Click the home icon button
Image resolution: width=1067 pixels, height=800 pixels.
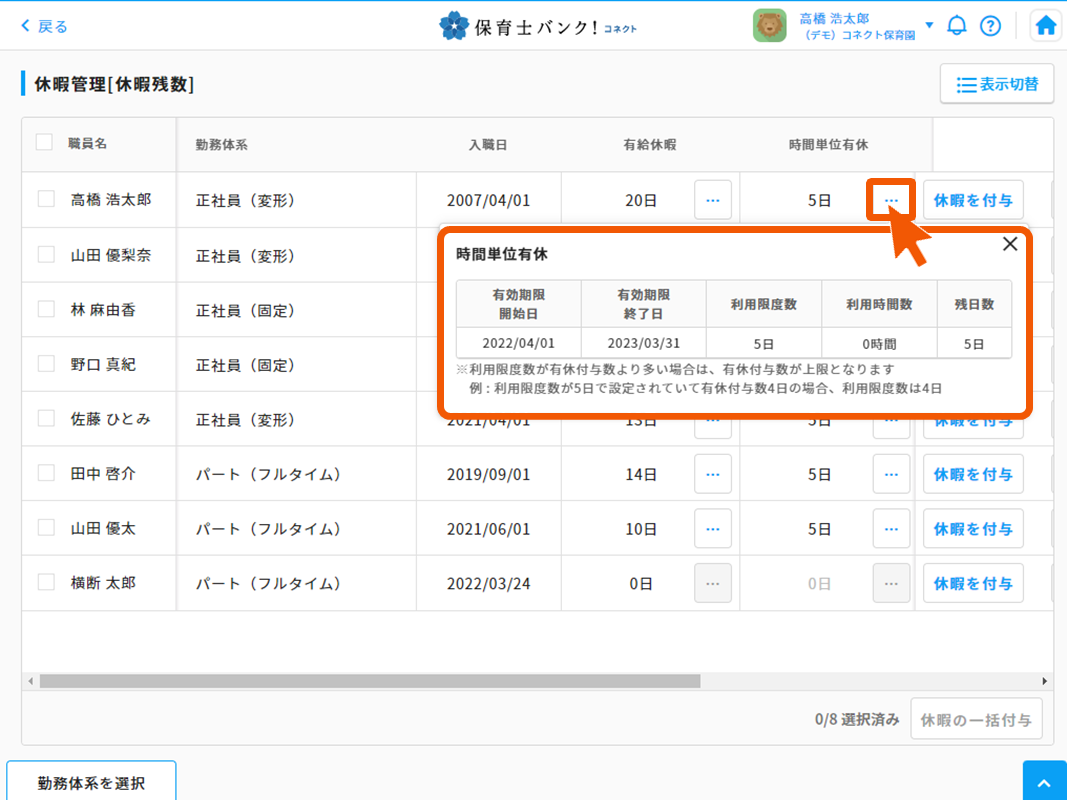[1046, 26]
